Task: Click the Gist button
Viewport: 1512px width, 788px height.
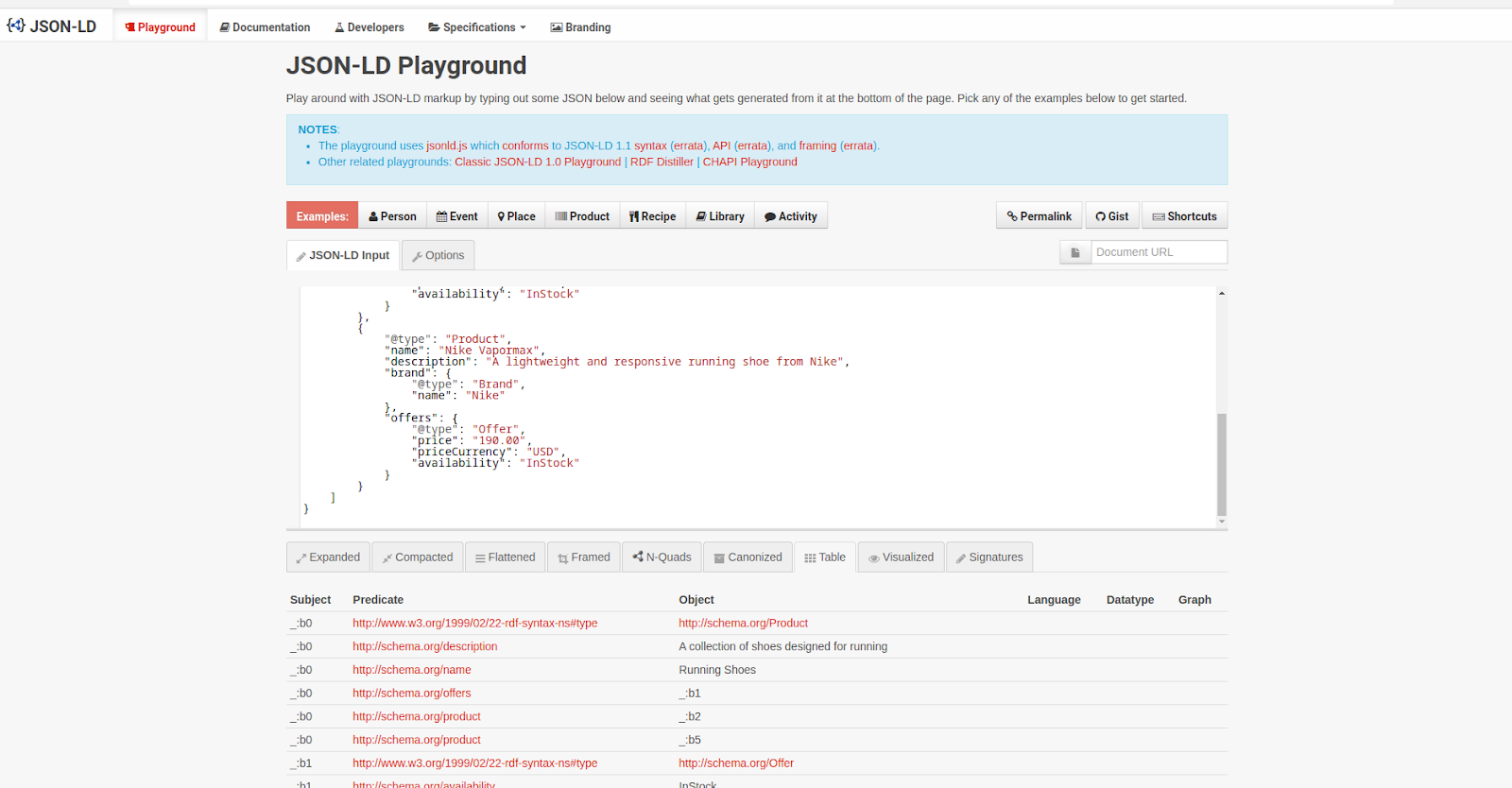Action: (x=1112, y=216)
